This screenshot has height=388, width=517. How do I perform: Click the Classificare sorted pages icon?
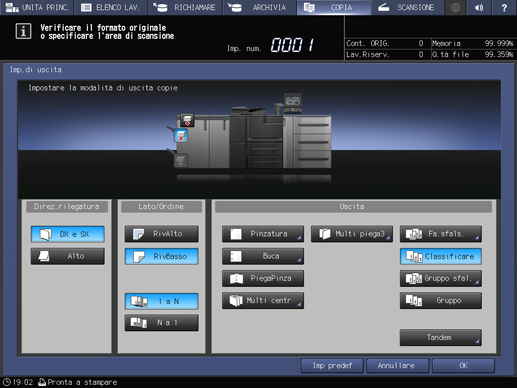coord(414,256)
